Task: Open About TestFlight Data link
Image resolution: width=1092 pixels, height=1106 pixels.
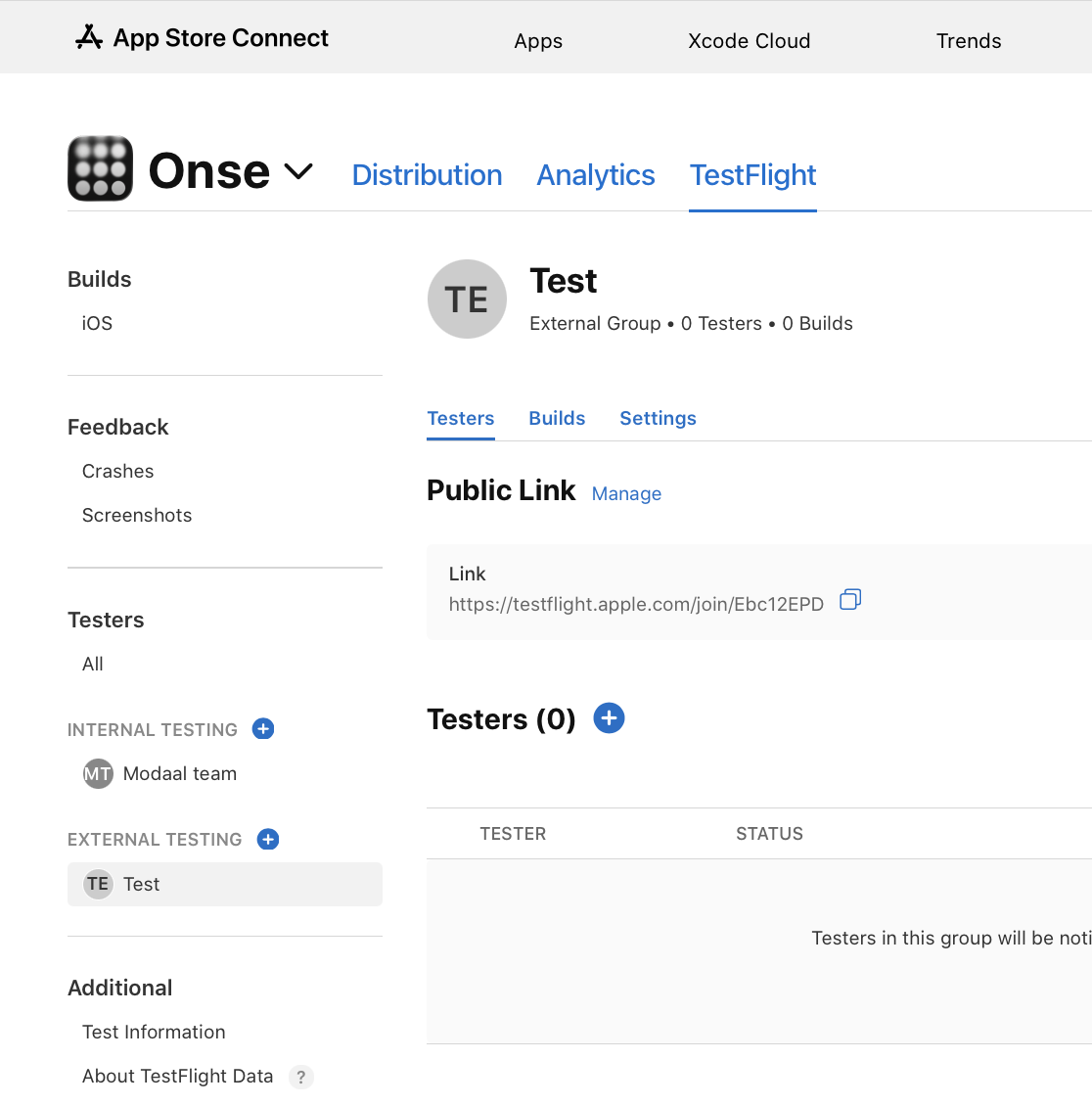Action: coord(178,1077)
